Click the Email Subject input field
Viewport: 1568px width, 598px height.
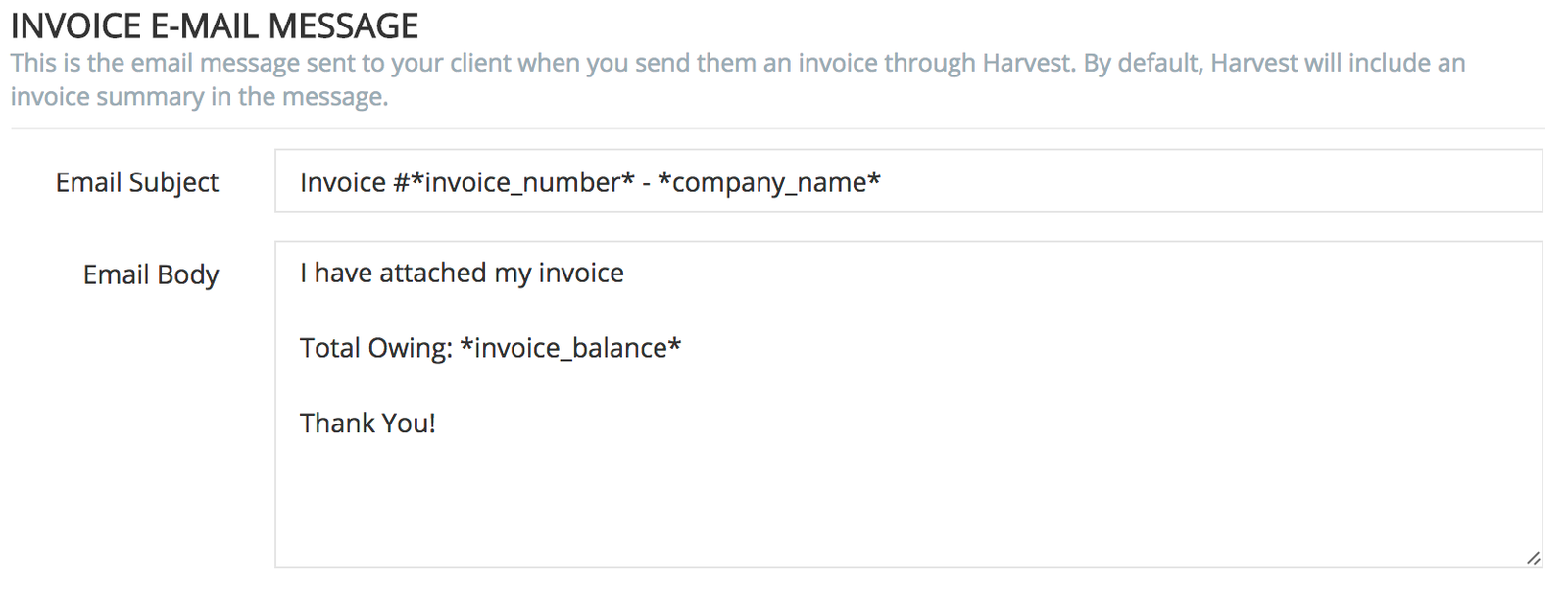(x=1176, y=181)
